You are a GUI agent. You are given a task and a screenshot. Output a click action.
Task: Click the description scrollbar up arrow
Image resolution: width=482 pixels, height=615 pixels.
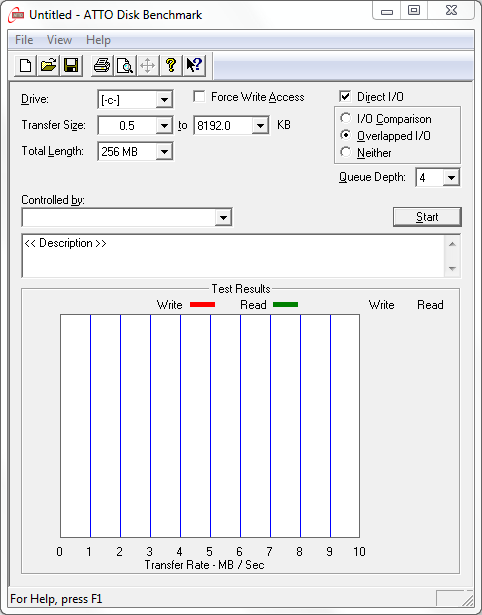coord(452,244)
